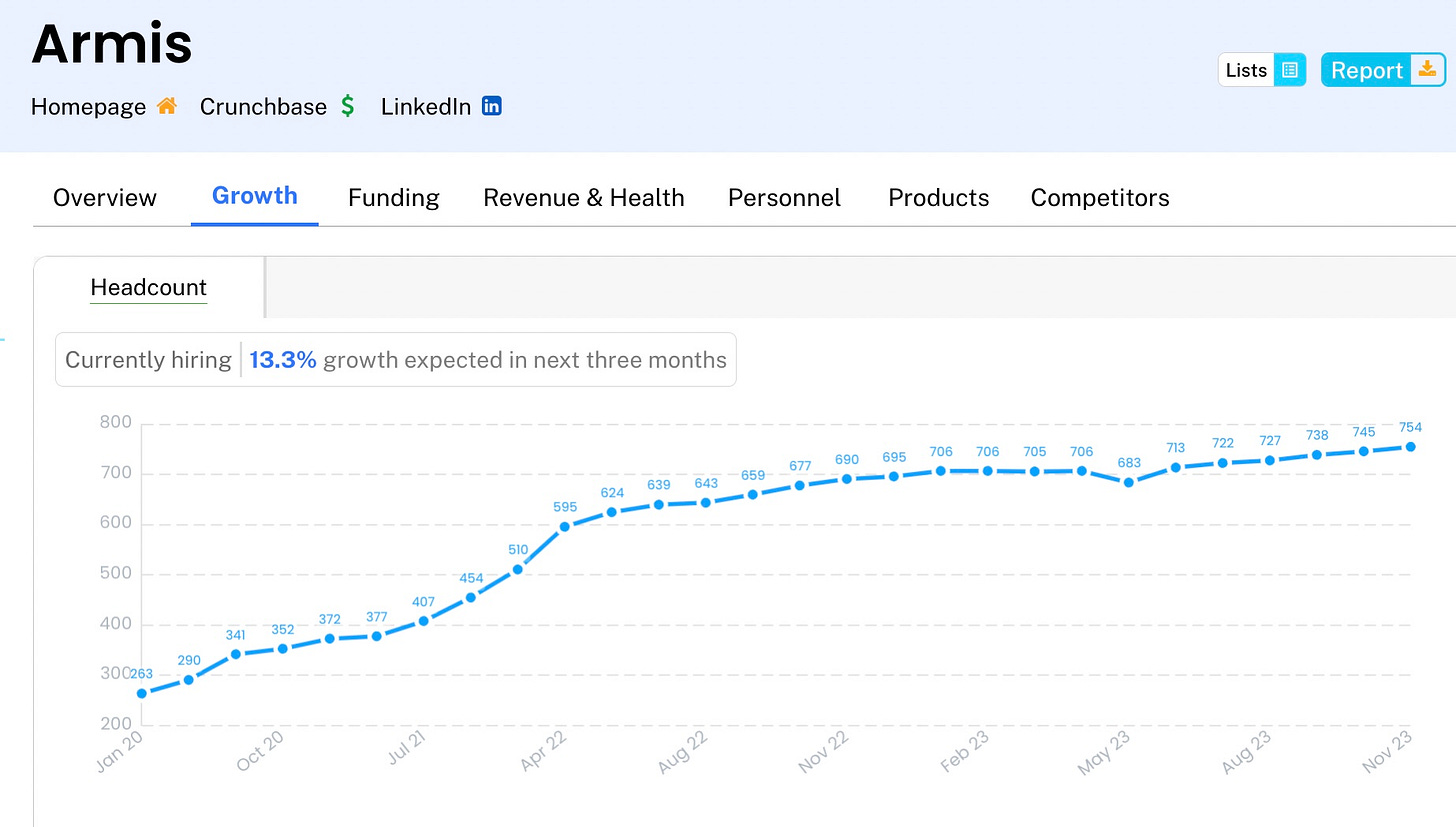Click the Armis company title
Image resolution: width=1456 pixels, height=827 pixels.
[112, 43]
